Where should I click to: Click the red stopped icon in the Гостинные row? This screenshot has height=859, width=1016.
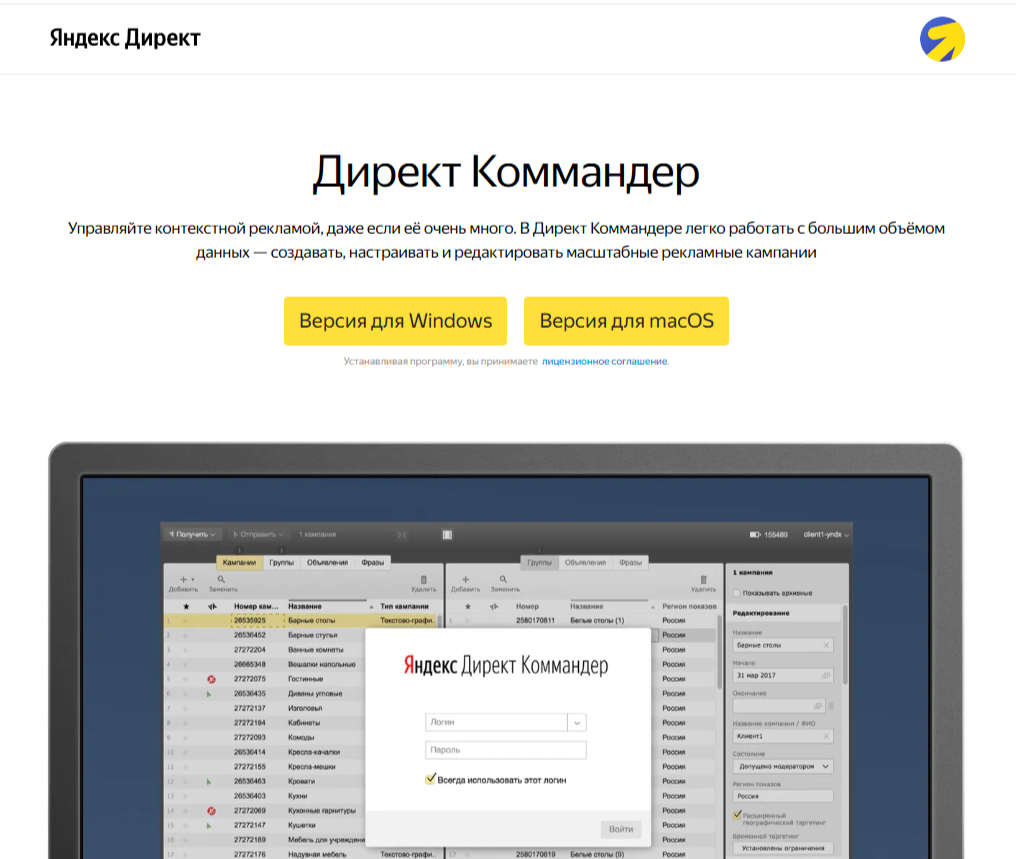[211, 679]
